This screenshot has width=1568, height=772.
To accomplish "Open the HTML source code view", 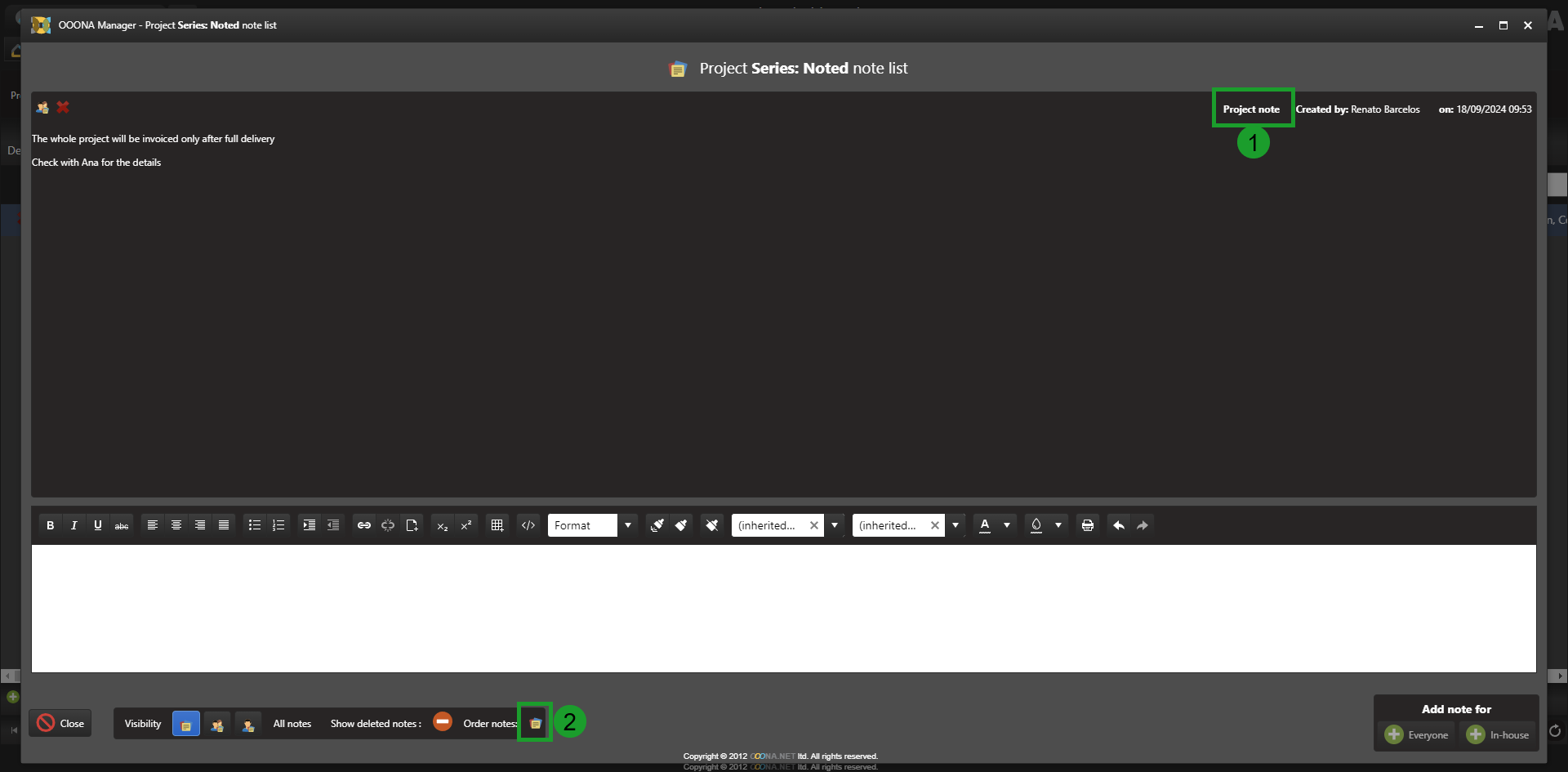I will click(528, 525).
